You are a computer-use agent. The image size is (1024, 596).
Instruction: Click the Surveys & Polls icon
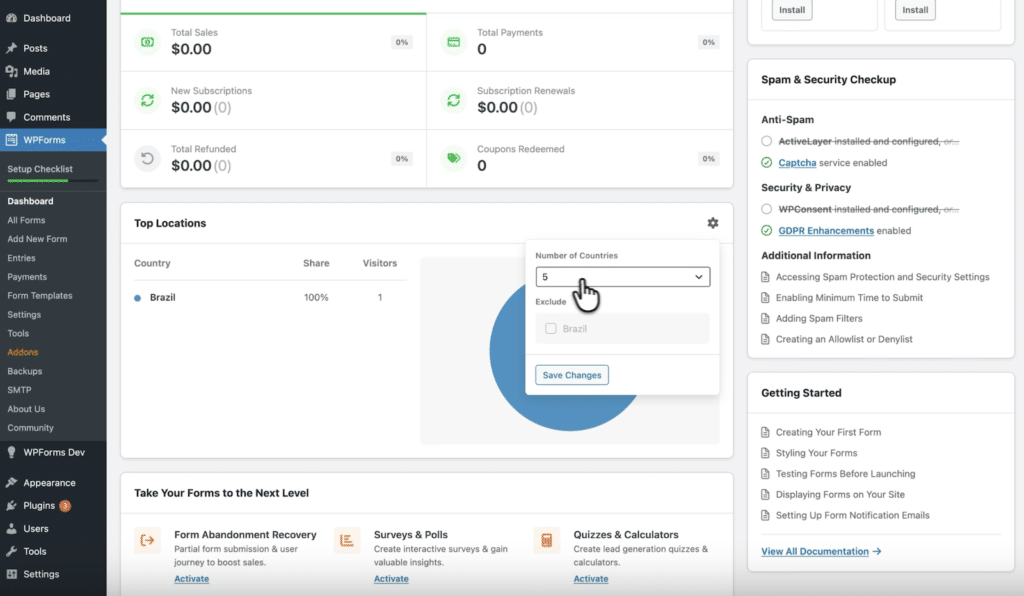tap(347, 541)
